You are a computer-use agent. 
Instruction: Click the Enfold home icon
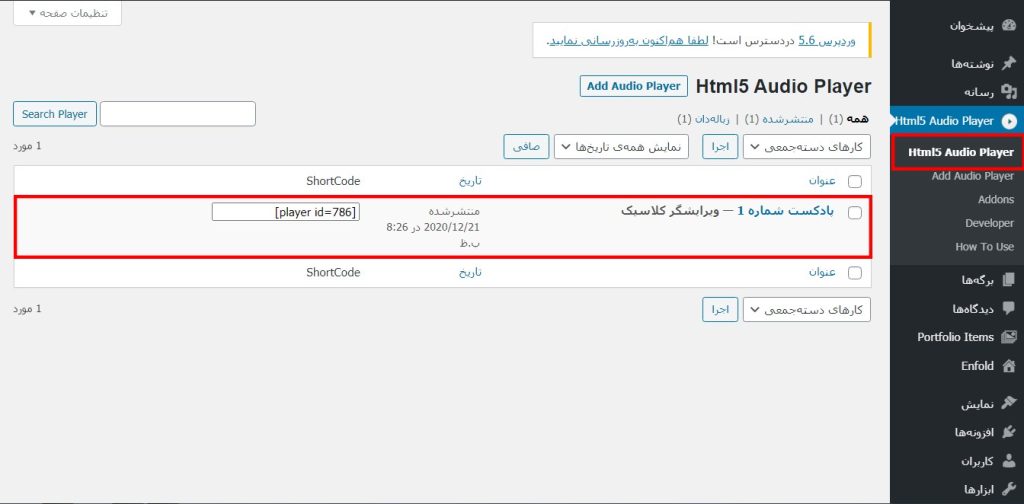point(1009,366)
